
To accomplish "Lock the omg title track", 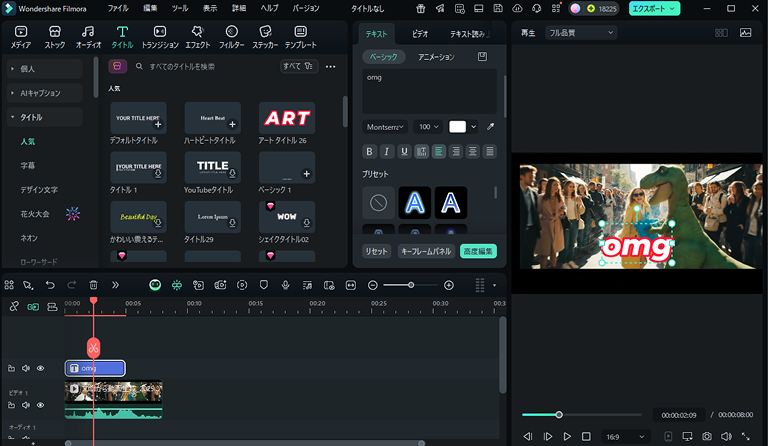I will [x=11, y=368].
